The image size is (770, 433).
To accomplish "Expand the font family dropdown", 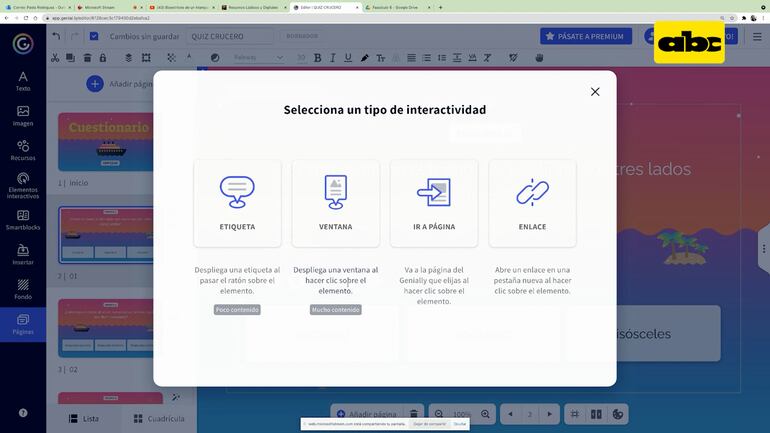I will 258,57.
